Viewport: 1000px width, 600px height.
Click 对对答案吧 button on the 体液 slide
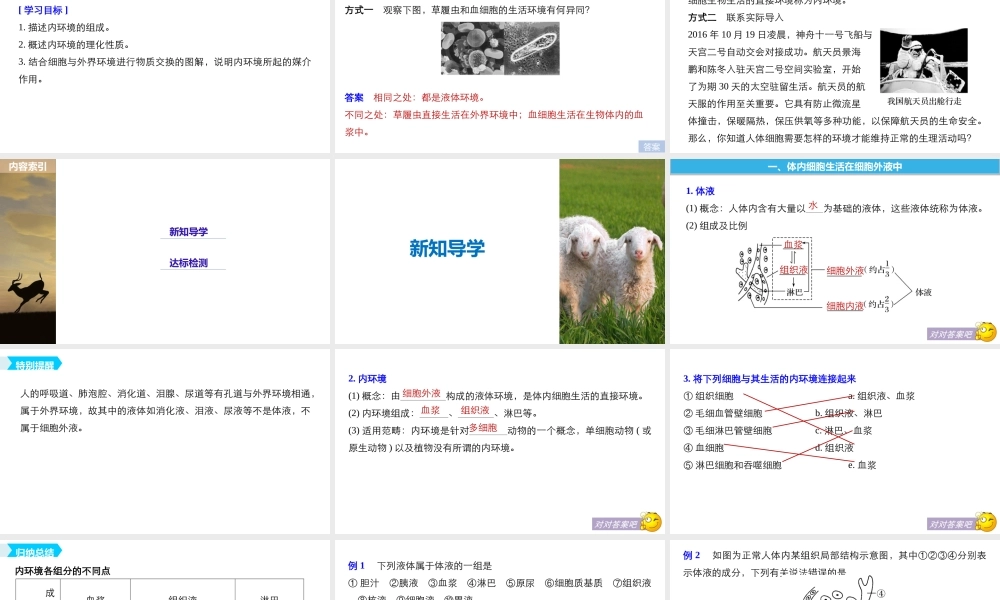pyautogui.click(x=951, y=334)
